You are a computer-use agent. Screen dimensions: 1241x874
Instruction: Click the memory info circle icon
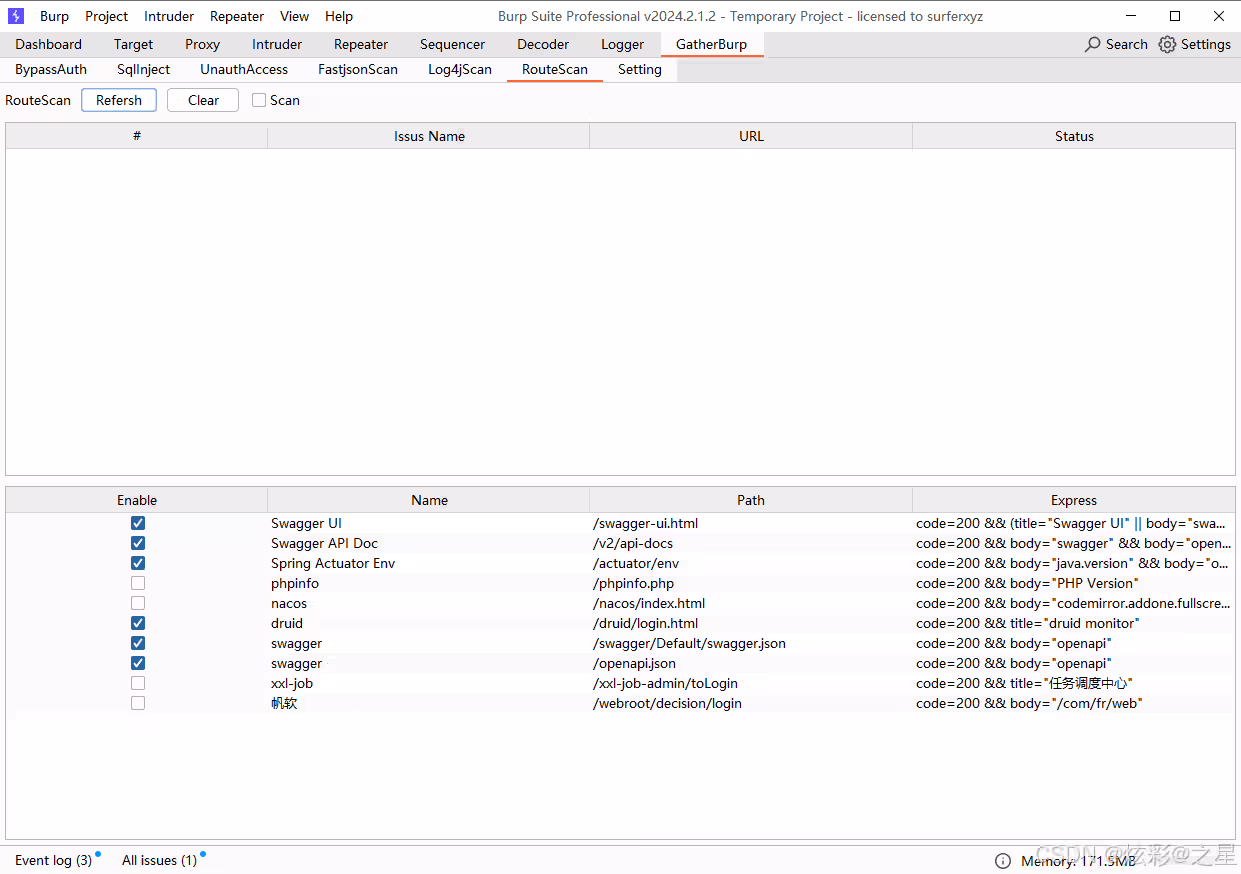point(1003,861)
